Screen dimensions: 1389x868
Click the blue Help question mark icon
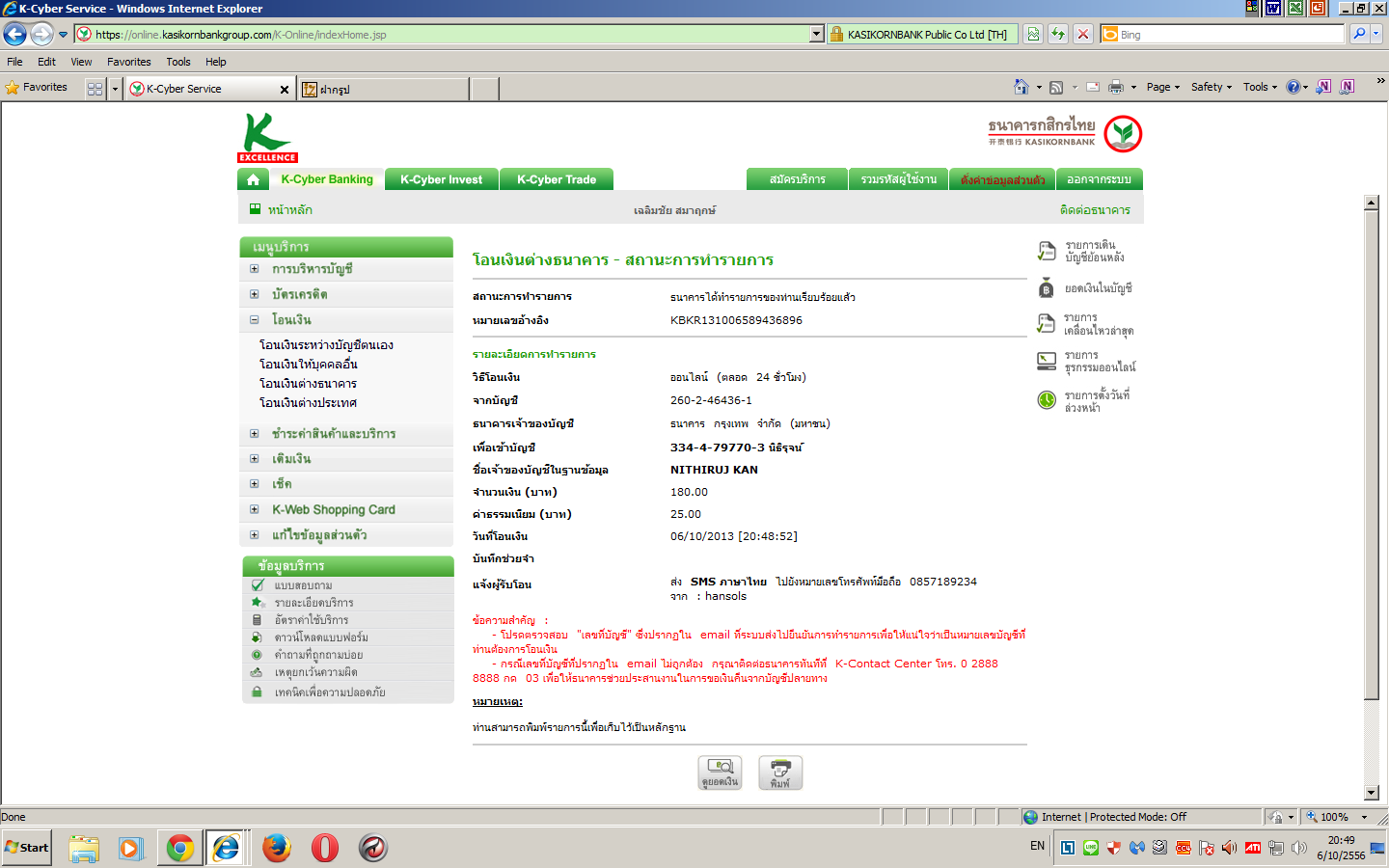tap(1294, 87)
